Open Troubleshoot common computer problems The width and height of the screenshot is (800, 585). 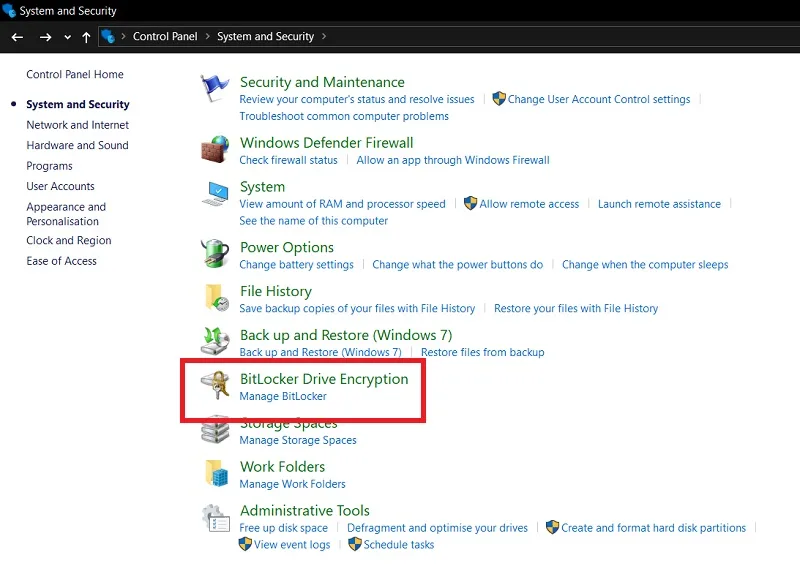pyautogui.click(x=344, y=116)
